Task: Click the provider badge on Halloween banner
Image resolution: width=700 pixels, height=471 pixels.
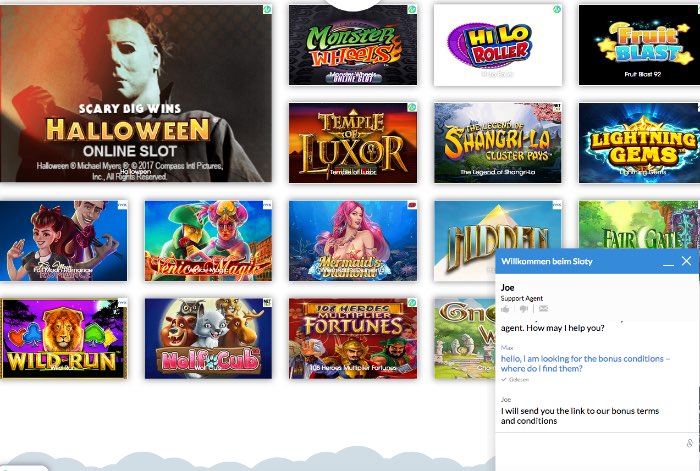Action: tap(267, 9)
